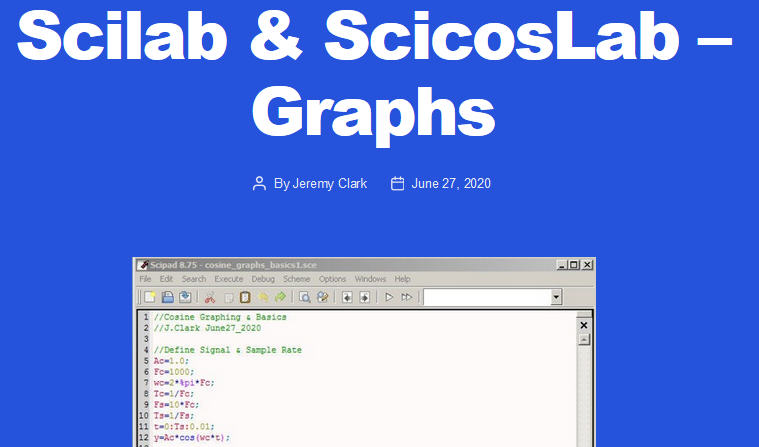Open the Scheme menu
The width and height of the screenshot is (759, 447).
click(296, 279)
